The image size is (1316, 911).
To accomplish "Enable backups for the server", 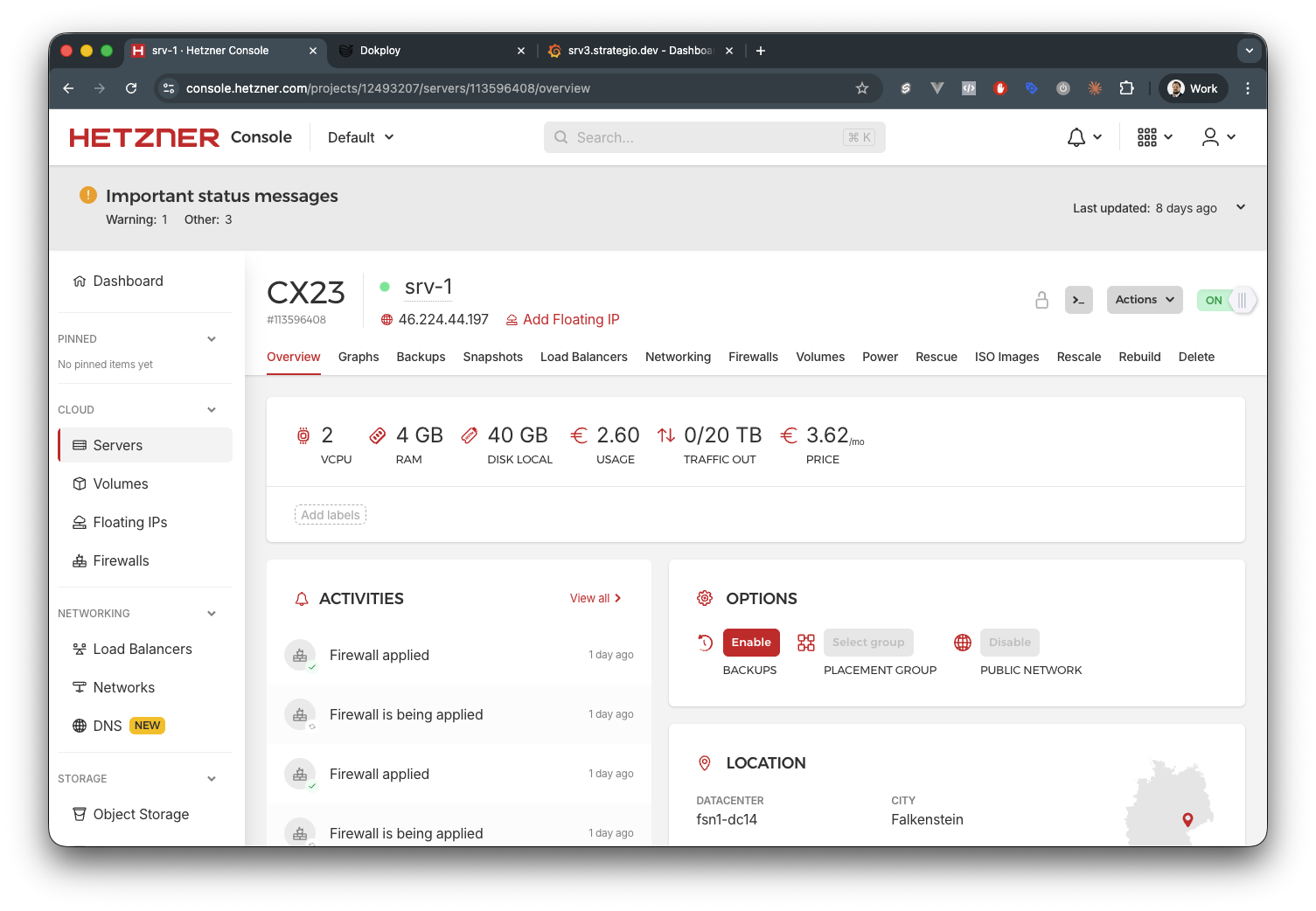I will click(751, 643).
